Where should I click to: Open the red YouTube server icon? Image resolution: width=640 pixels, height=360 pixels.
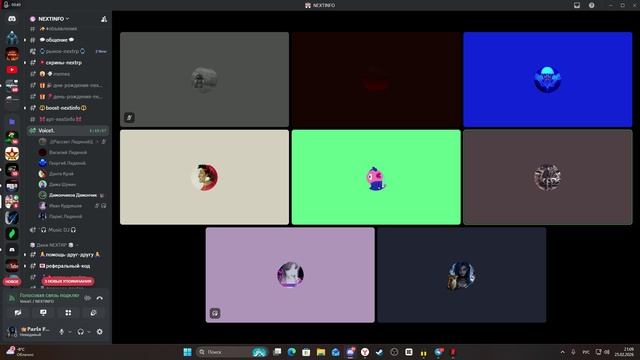pos(12,70)
